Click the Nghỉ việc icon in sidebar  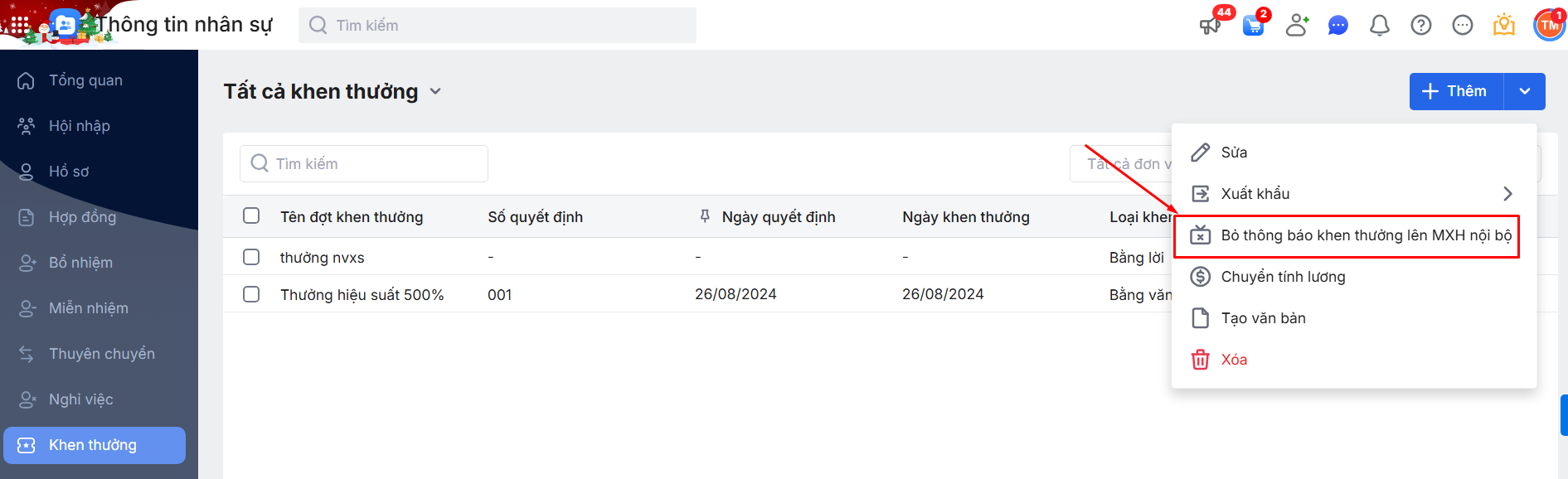27,399
